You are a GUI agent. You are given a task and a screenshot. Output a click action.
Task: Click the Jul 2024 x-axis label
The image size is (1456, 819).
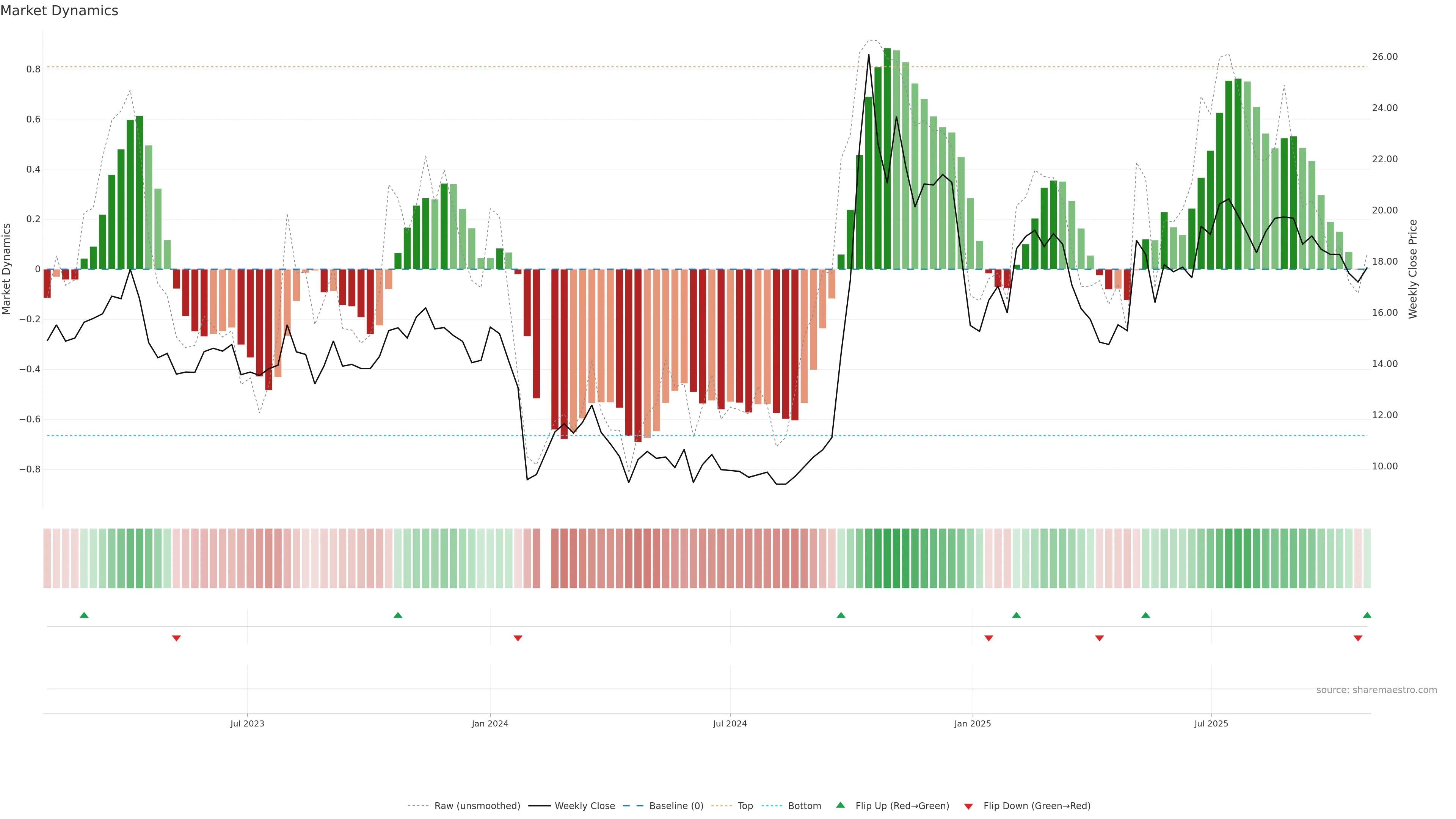[x=730, y=723]
